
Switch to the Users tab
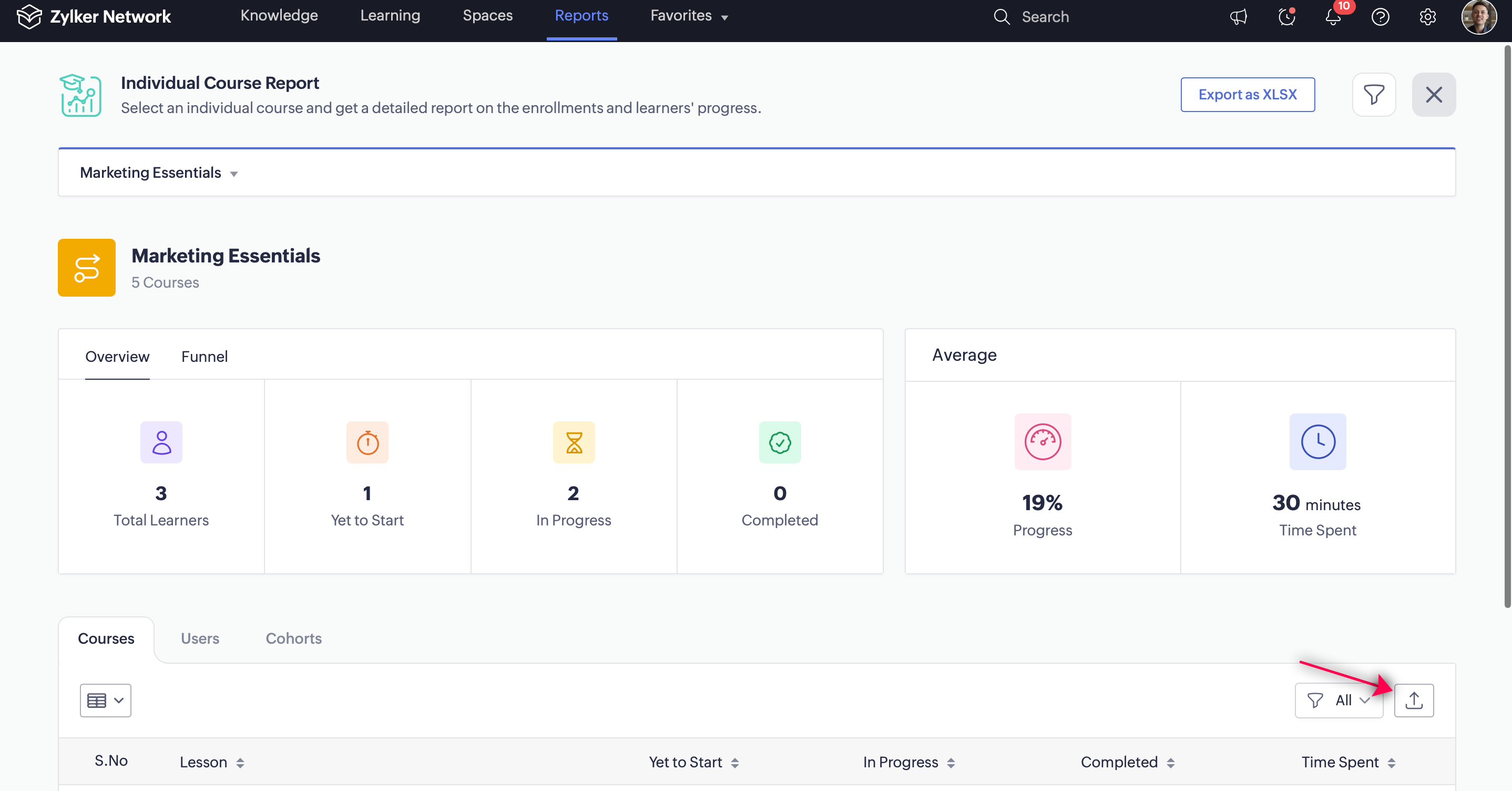pos(200,638)
